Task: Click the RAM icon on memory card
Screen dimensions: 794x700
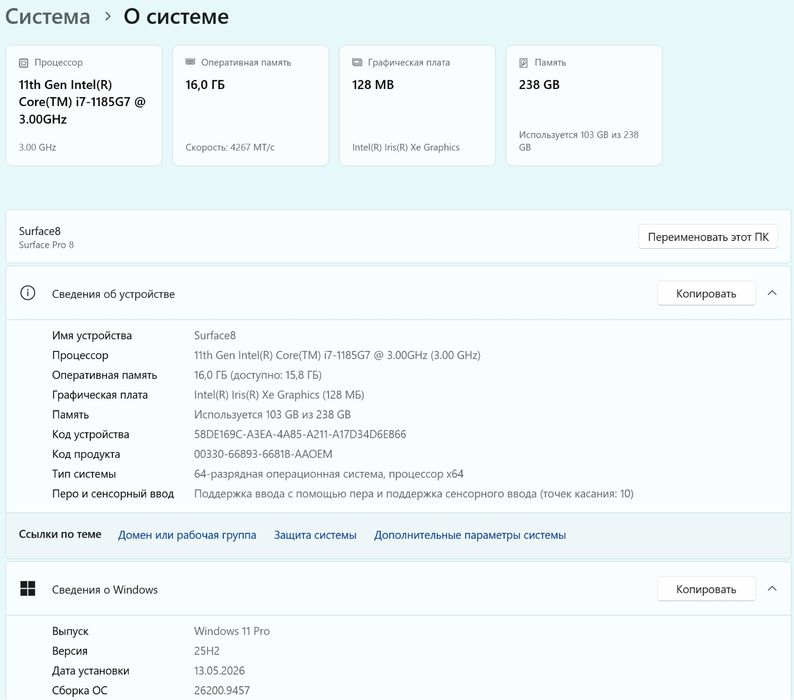Action: [190, 62]
